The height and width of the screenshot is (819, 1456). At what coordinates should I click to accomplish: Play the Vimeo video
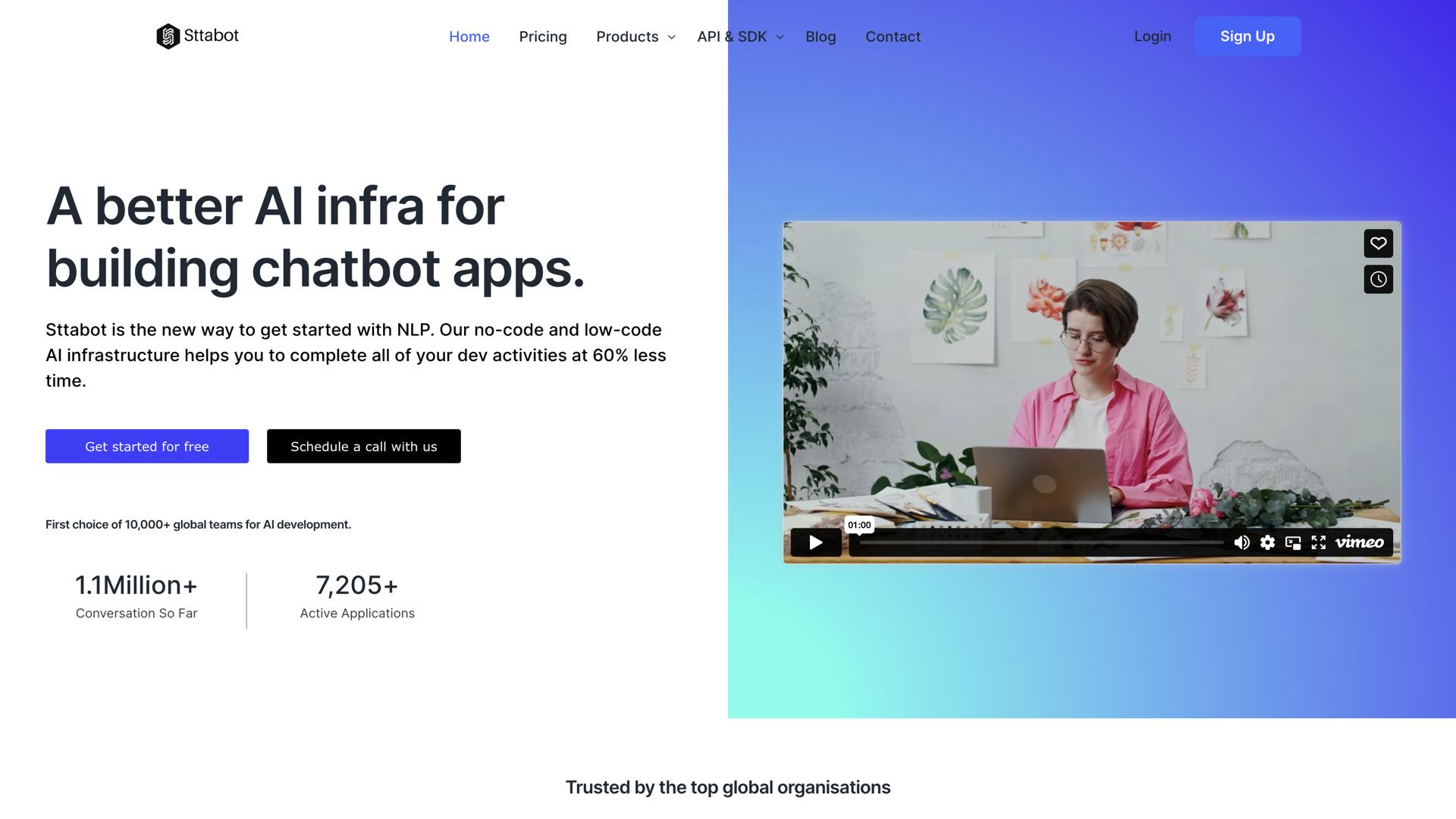[x=815, y=542]
